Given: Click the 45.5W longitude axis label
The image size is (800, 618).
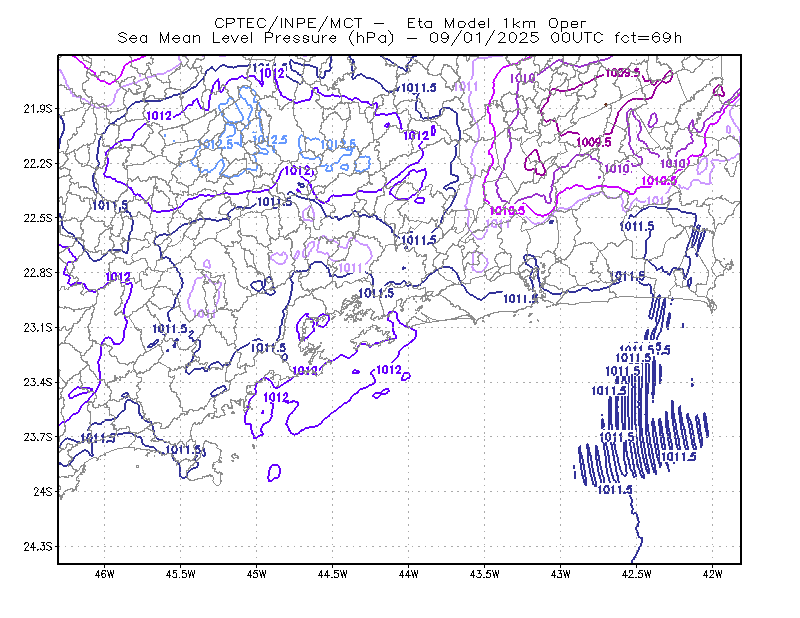Looking at the screenshot, I should coord(181,574).
